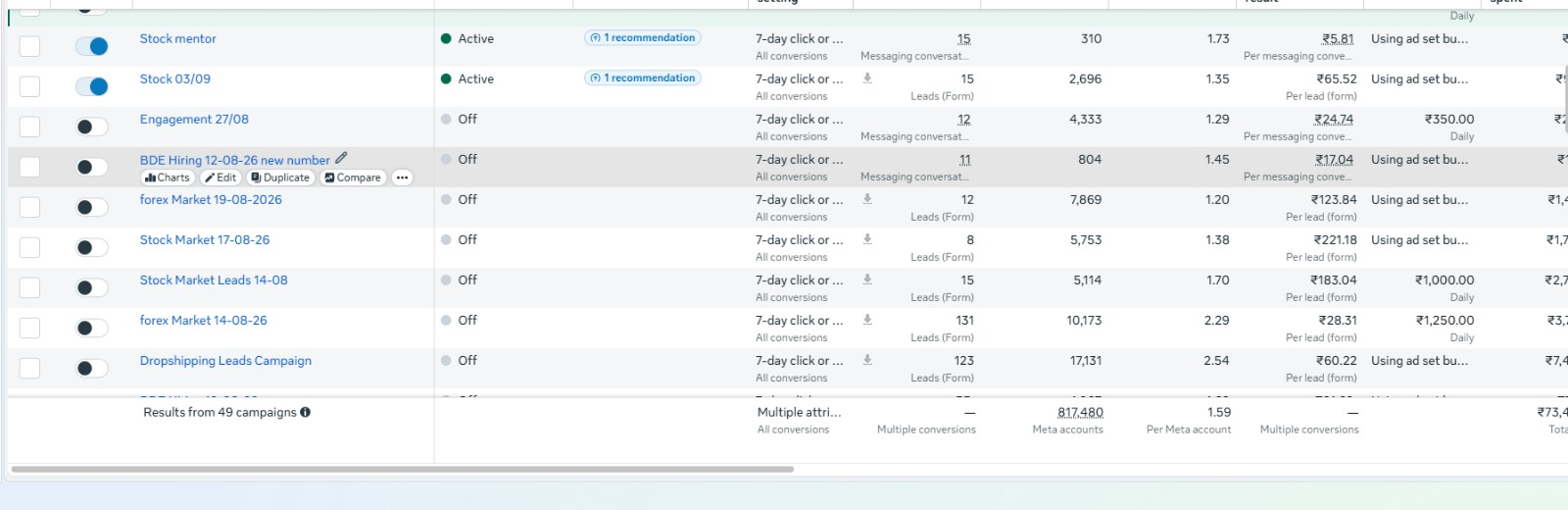Click Multiple attri... summary attribution cell

click(x=799, y=412)
